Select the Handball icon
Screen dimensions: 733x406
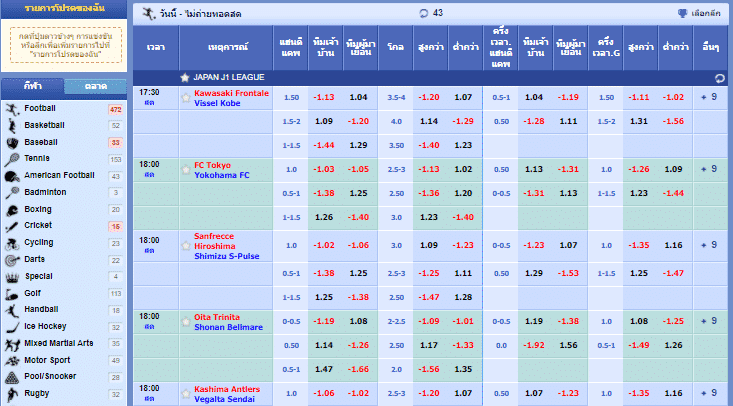click(x=12, y=310)
